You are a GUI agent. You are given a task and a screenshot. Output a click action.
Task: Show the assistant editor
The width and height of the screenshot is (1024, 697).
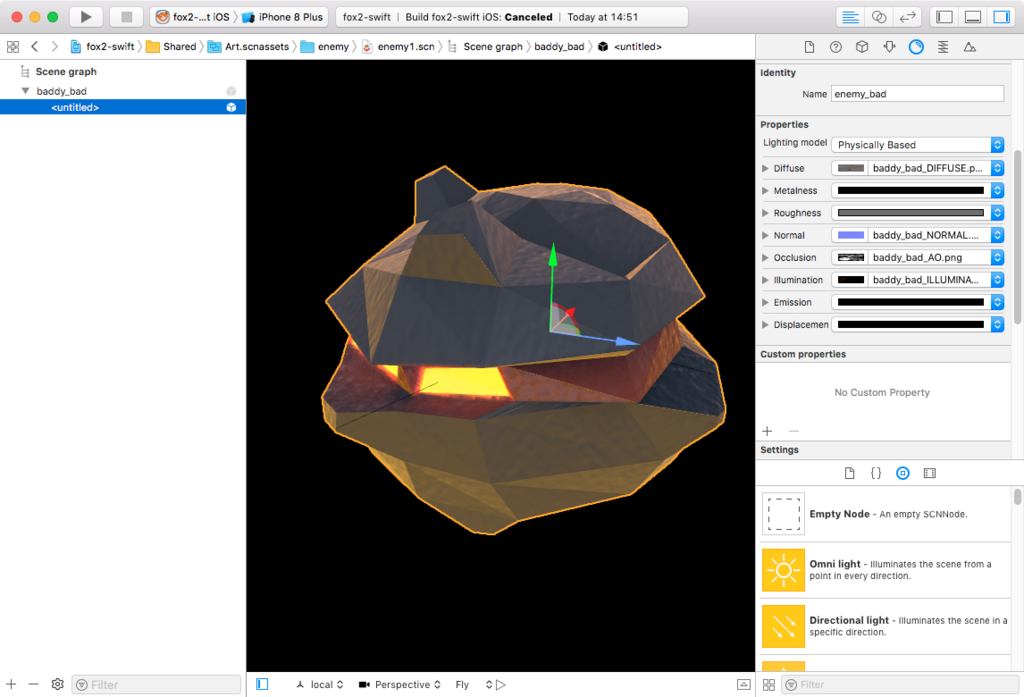(879, 17)
